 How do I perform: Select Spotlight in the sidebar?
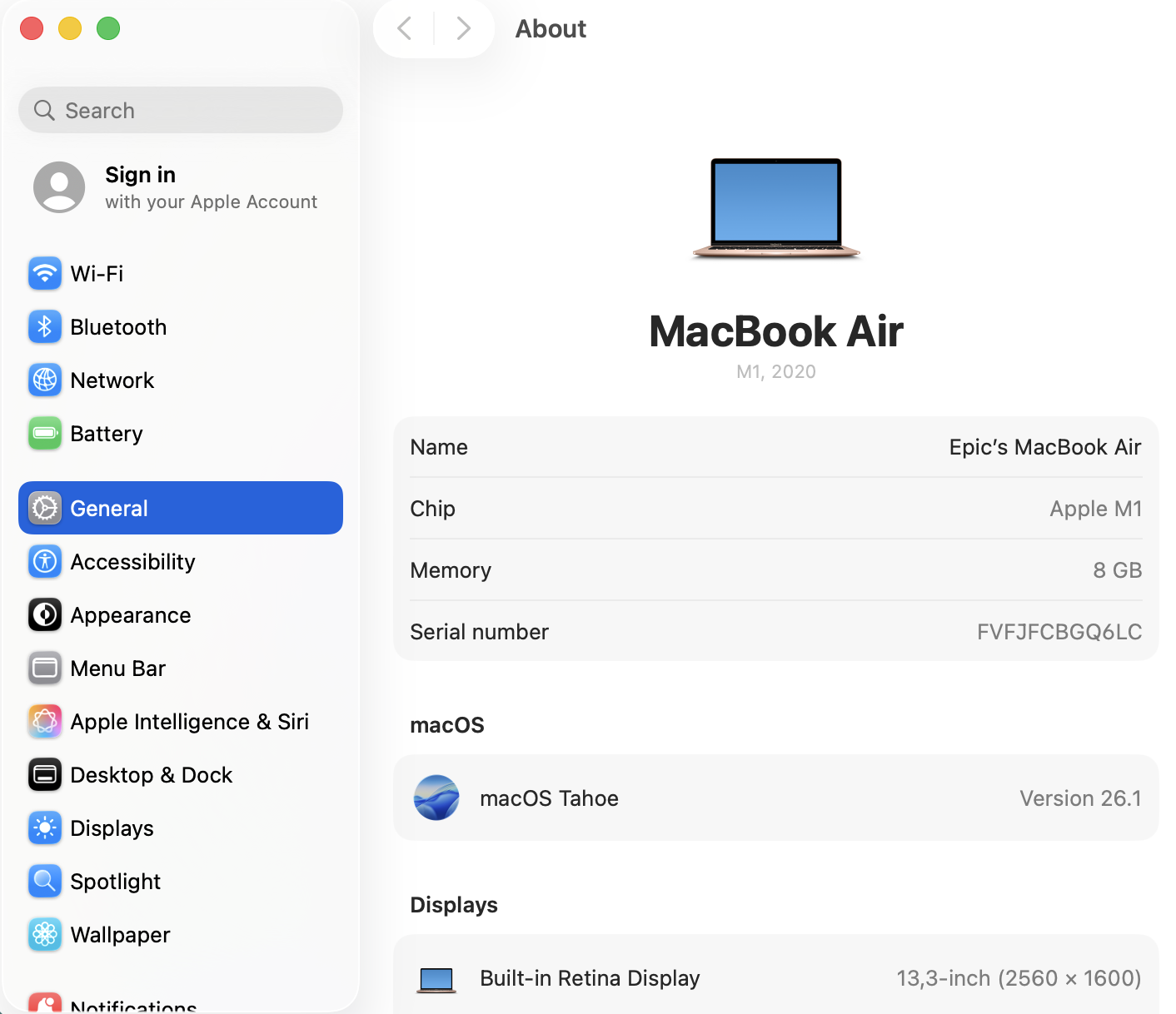pos(181,881)
